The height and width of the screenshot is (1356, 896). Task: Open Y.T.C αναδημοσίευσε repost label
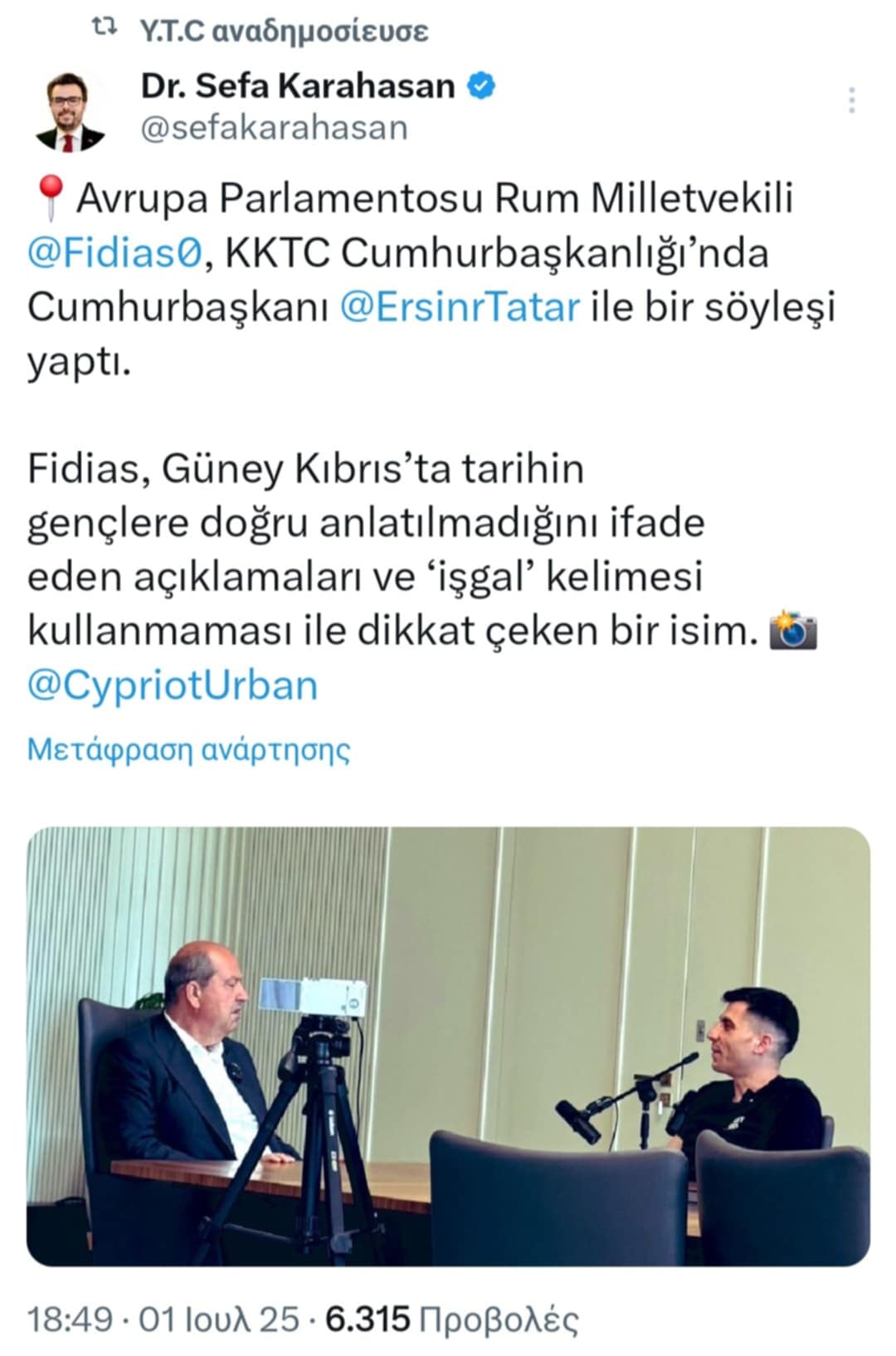point(283,31)
